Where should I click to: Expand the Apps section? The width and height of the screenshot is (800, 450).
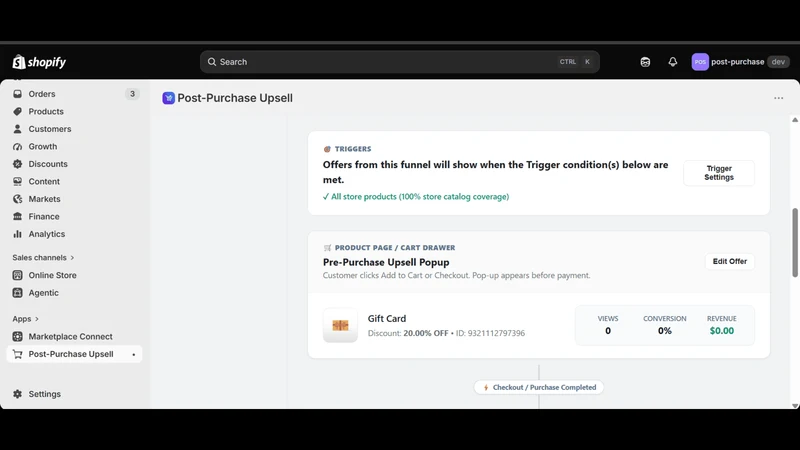[26, 319]
